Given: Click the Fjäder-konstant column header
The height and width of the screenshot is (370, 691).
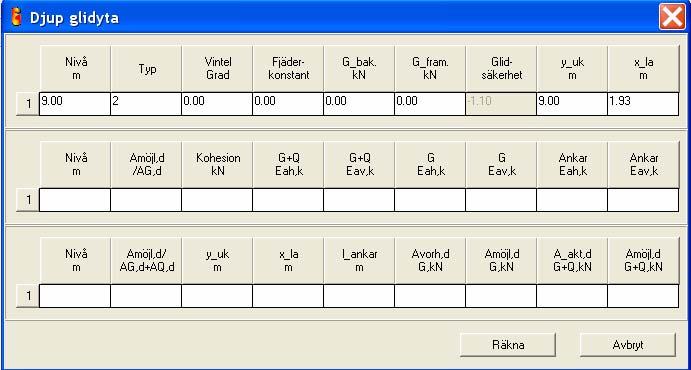Looking at the screenshot, I should tap(288, 69).
